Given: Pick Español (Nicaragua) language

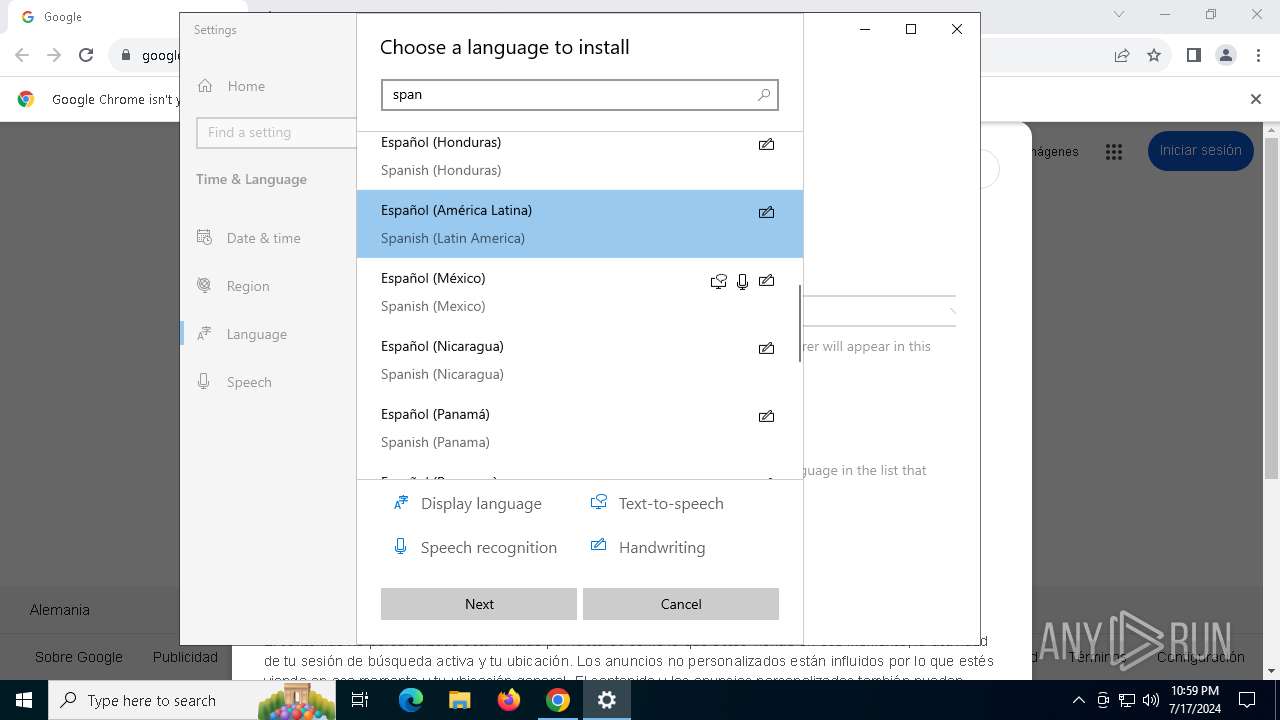Looking at the screenshot, I should 580,360.
